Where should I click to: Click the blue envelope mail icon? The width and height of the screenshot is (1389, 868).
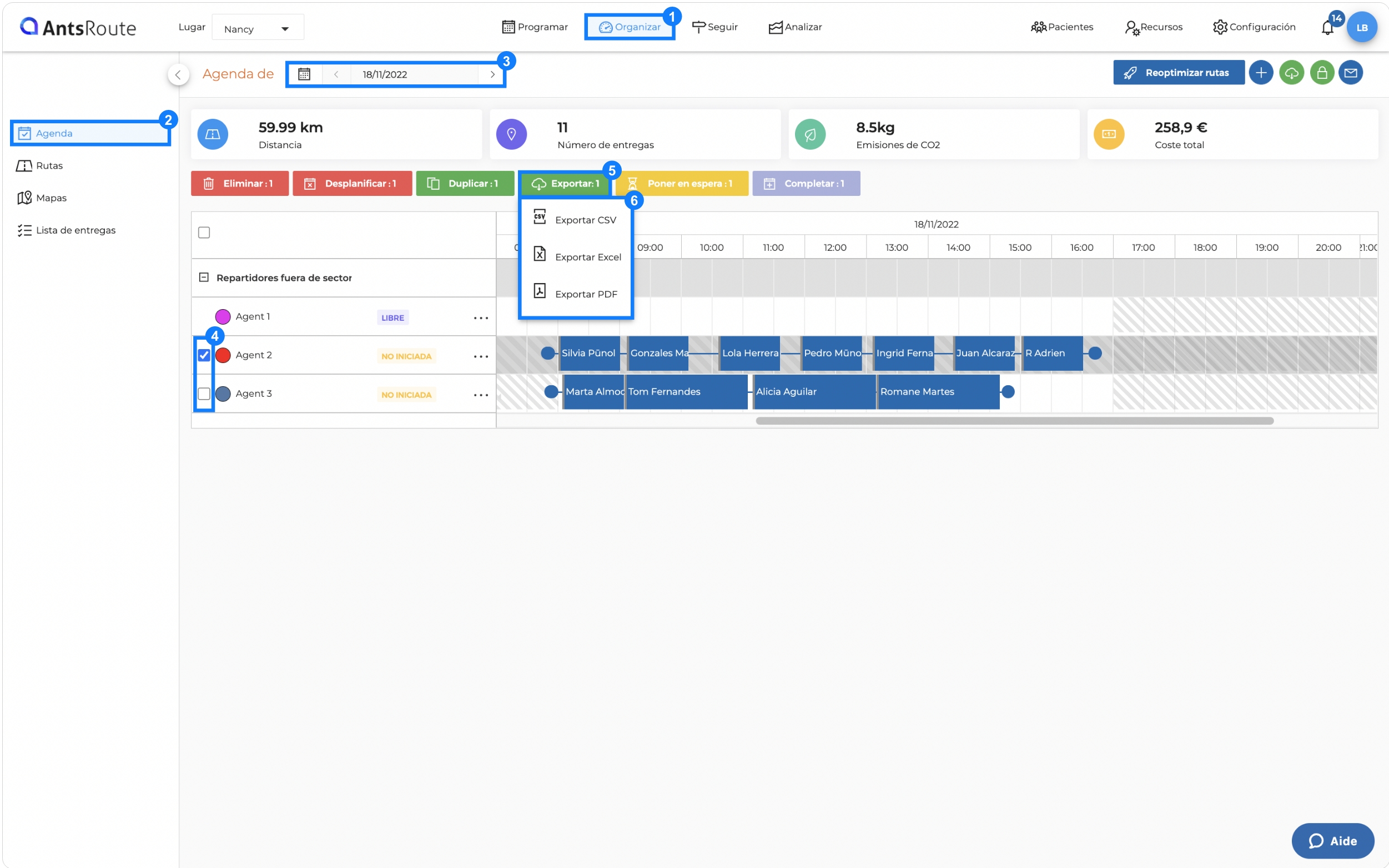click(x=1351, y=72)
